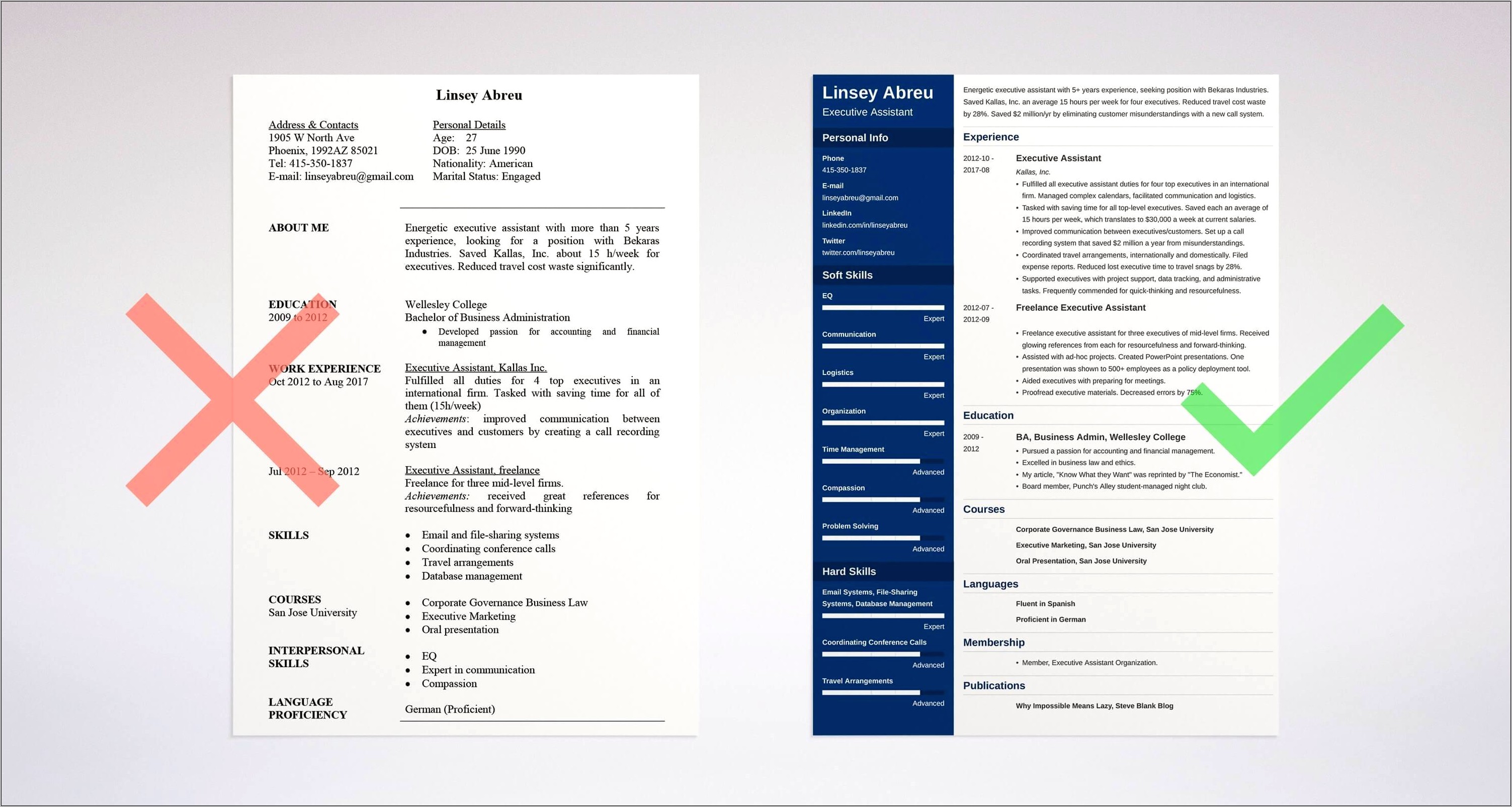Toggle the Organization skill level indicator
1512x807 pixels.
click(x=879, y=423)
